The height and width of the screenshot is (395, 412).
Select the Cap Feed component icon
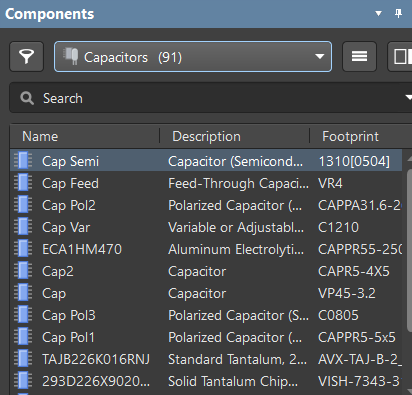point(23,183)
